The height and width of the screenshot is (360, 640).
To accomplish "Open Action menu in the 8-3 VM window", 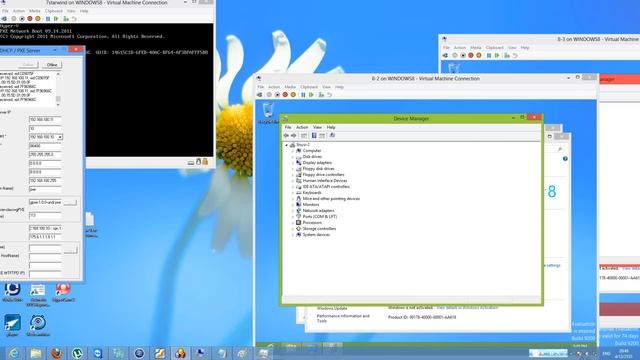I will [x=460, y=48].
